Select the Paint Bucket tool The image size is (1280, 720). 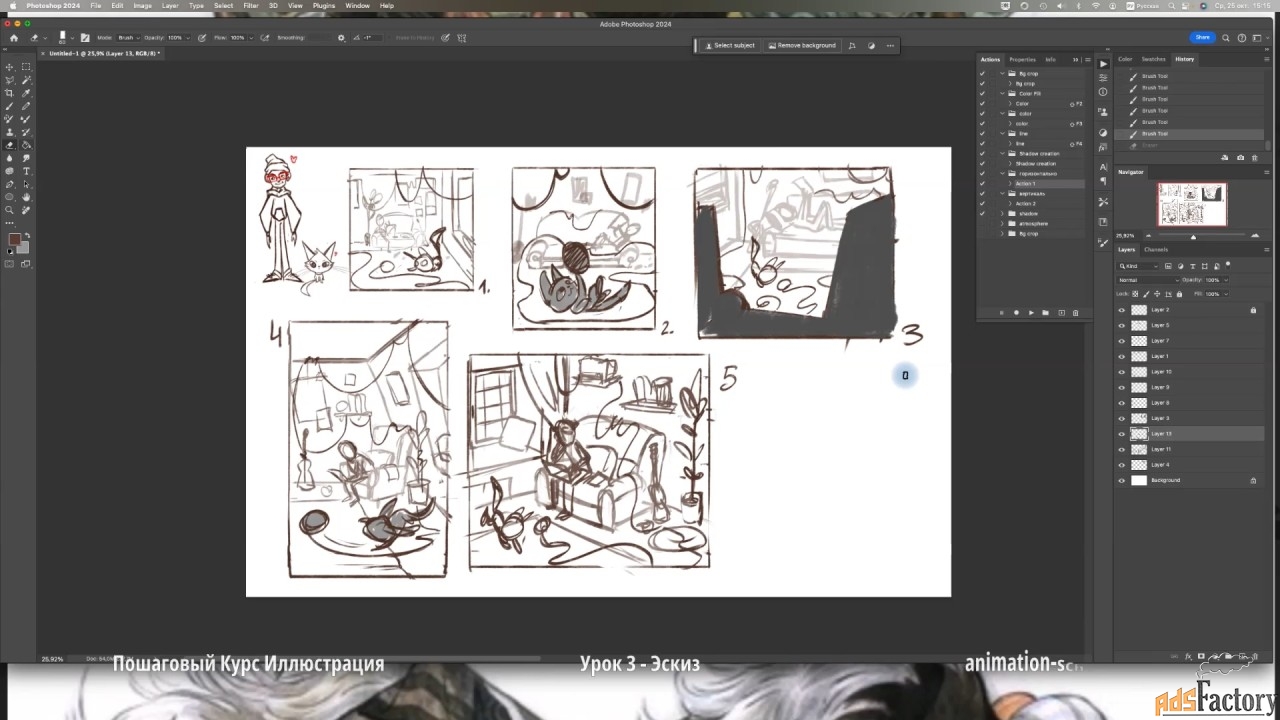coord(26,145)
